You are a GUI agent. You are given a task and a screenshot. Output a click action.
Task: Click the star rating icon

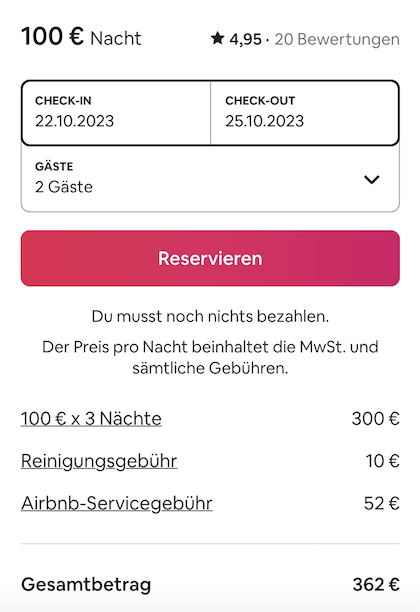[x=217, y=38]
